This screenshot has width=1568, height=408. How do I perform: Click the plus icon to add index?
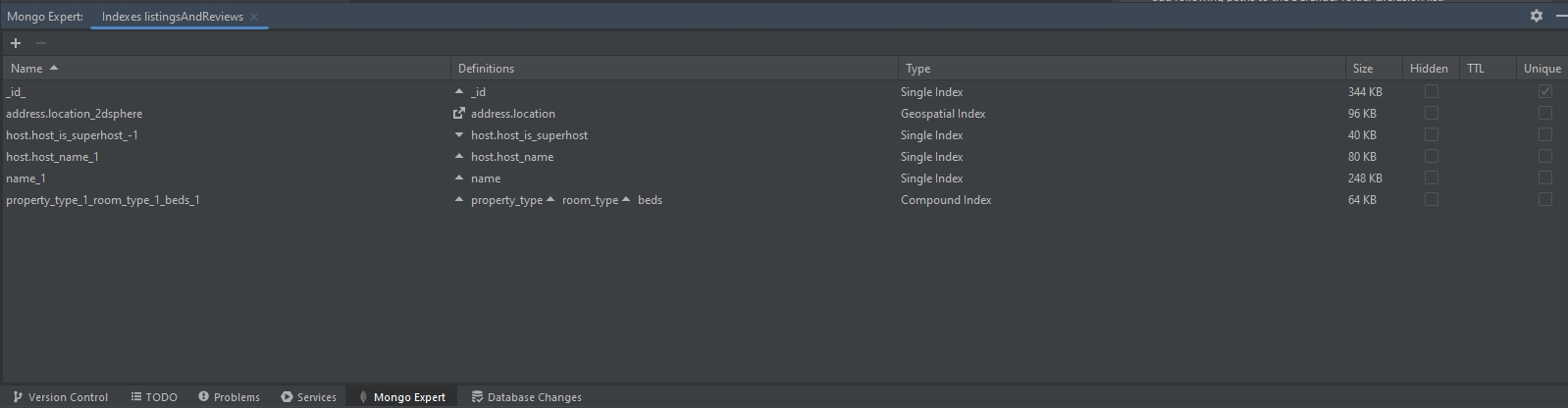coord(16,43)
